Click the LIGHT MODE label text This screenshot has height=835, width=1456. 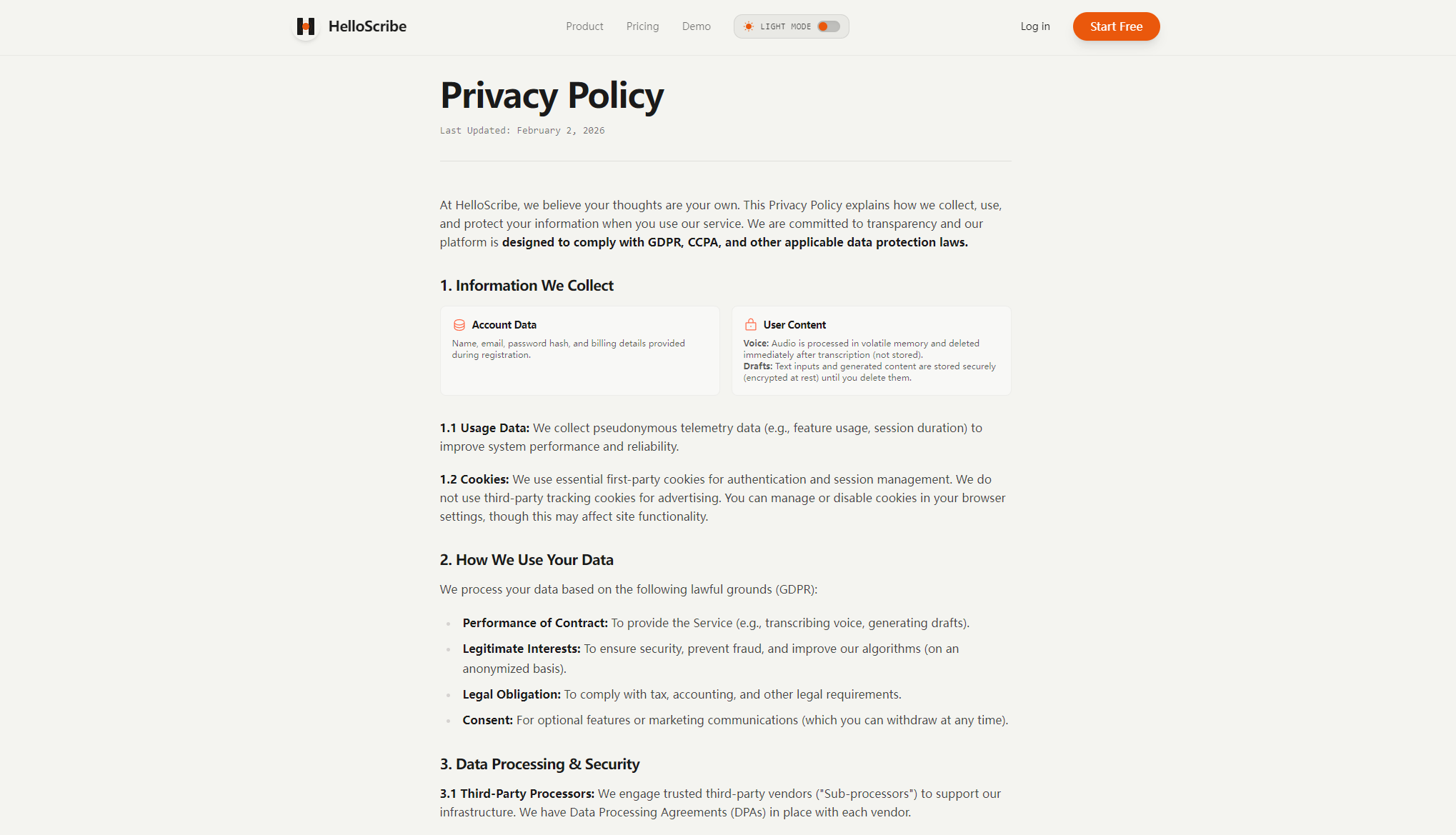point(785,26)
